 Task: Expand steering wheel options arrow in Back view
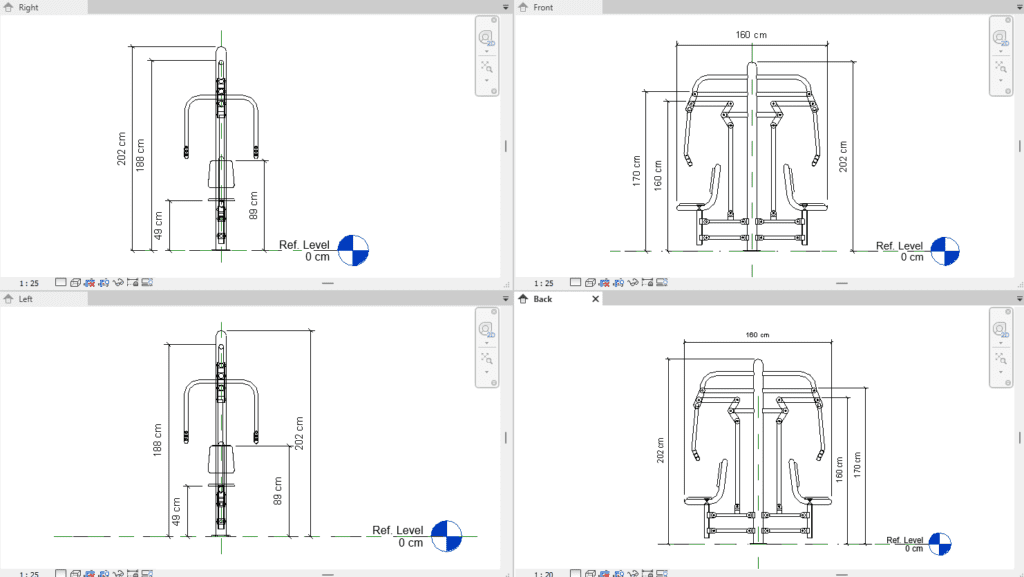(1000, 343)
